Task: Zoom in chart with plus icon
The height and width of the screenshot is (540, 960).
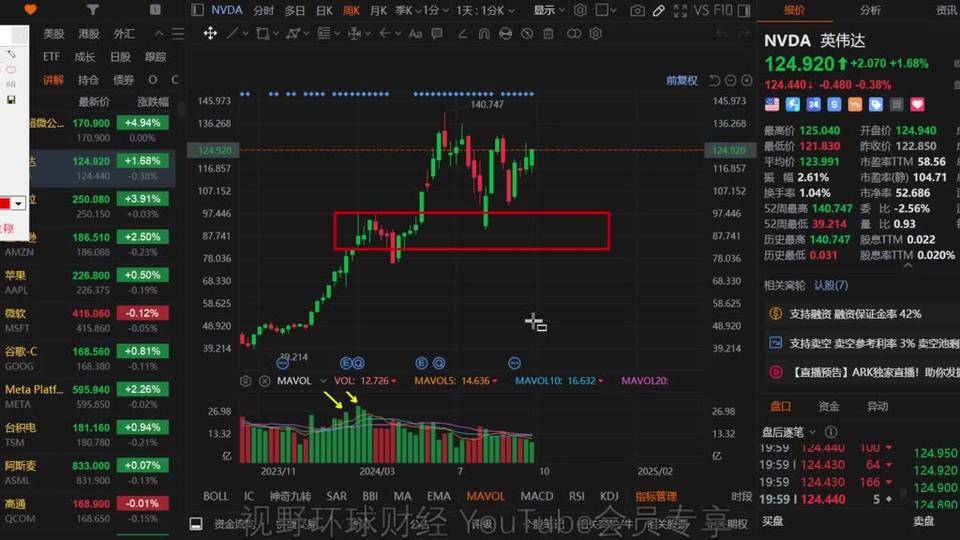Action: point(746,80)
